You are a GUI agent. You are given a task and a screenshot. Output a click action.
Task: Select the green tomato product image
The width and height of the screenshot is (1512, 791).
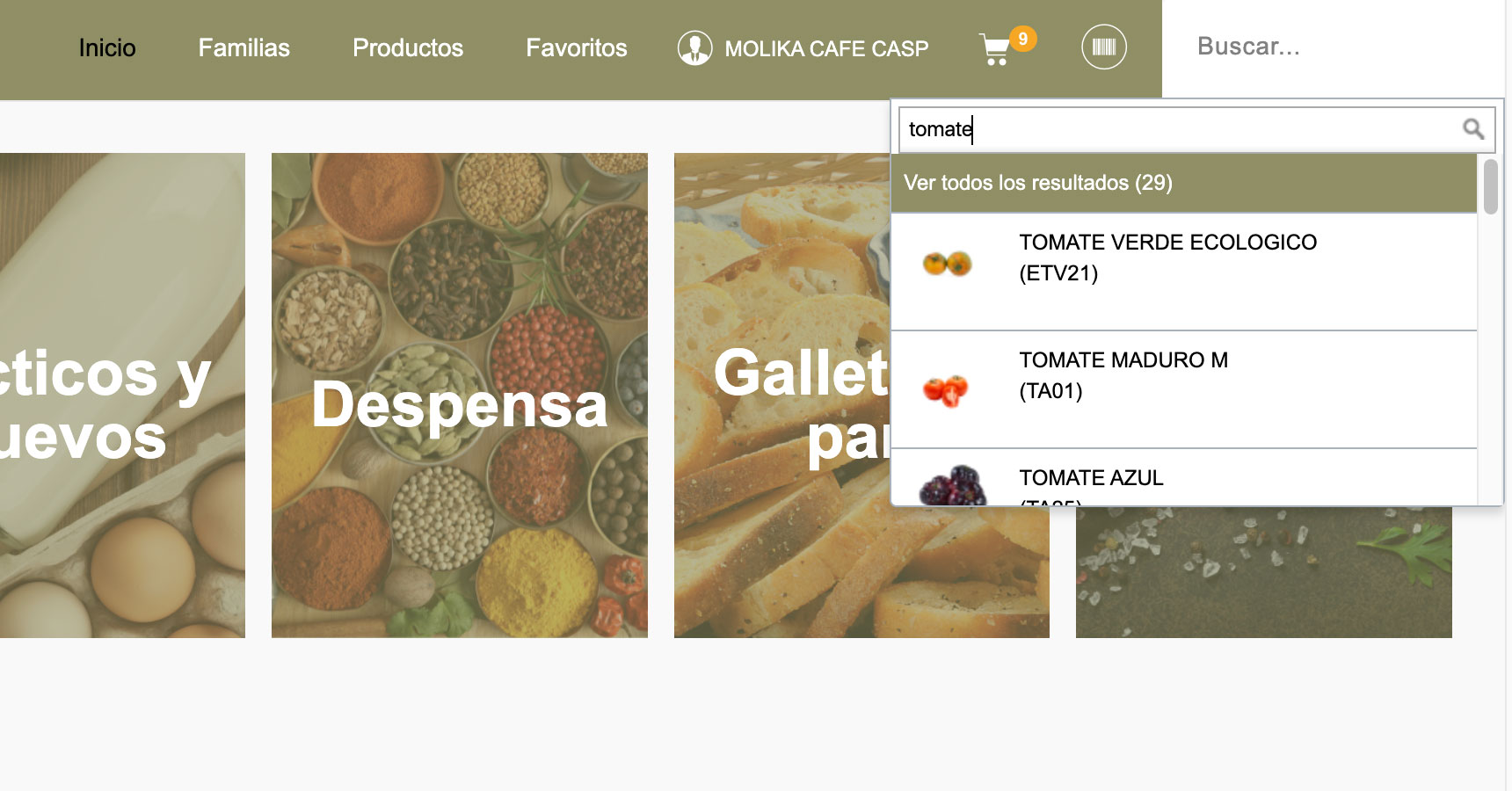point(947,262)
